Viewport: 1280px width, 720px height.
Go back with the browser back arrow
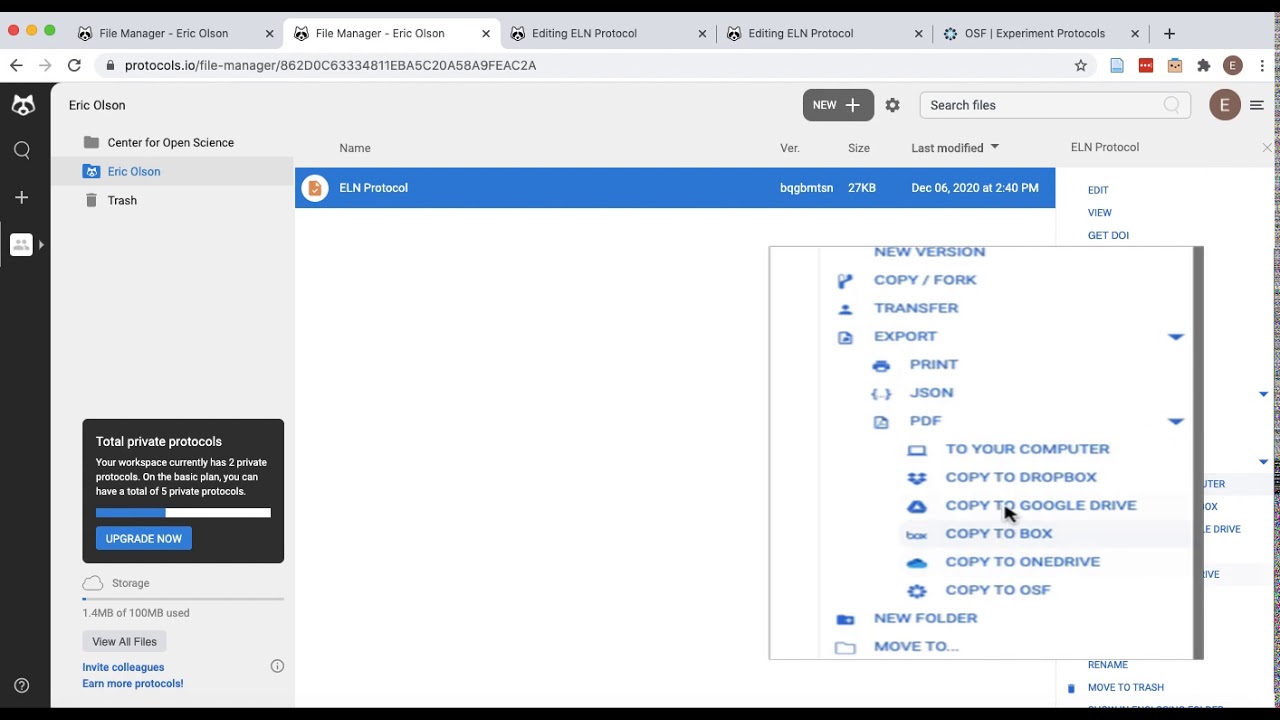pyautogui.click(x=16, y=65)
